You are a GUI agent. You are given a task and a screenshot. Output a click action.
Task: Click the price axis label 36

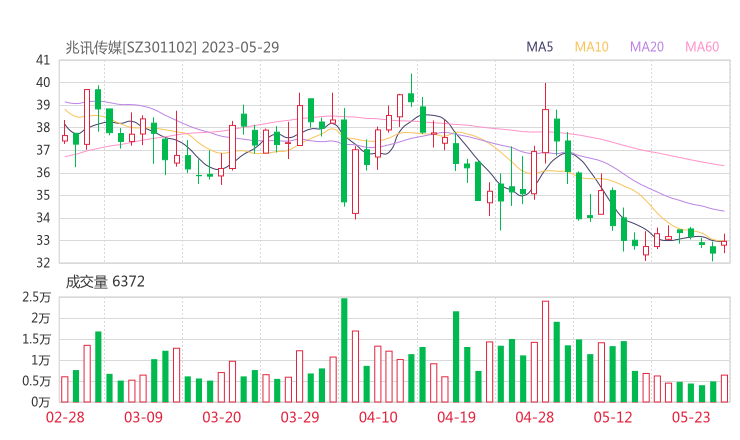point(43,173)
